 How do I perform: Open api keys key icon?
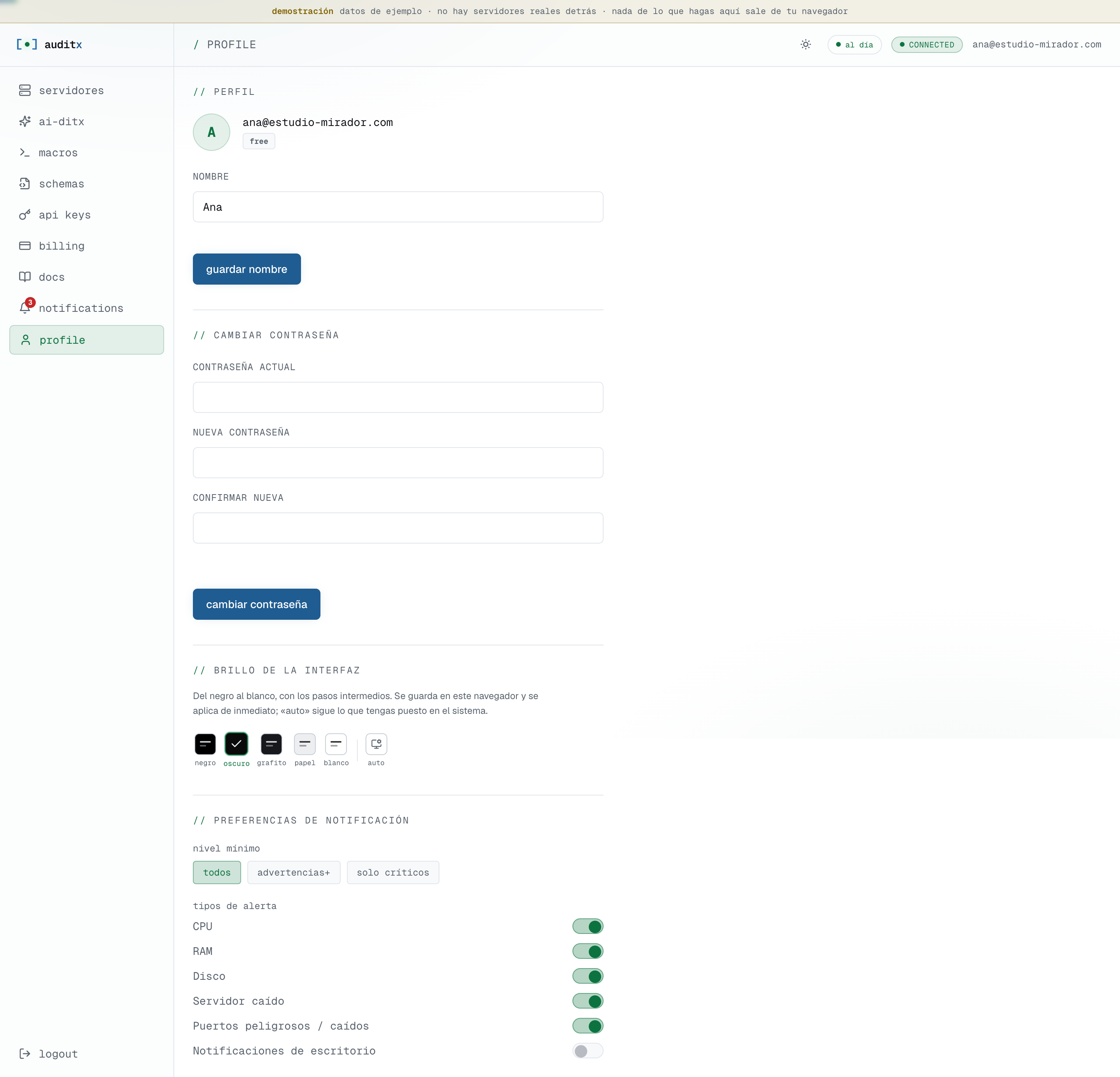point(24,215)
